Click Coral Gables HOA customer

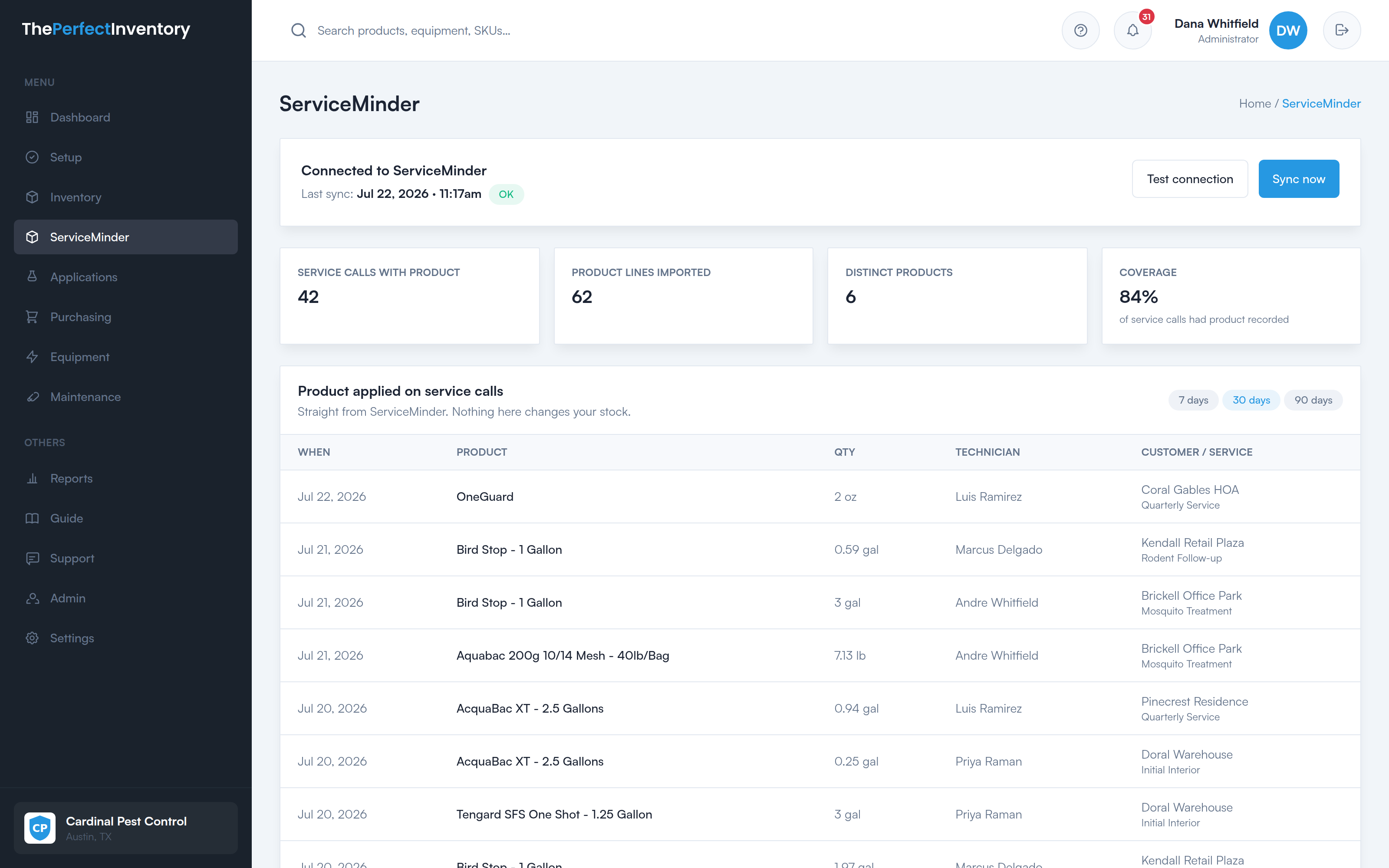(1190, 490)
